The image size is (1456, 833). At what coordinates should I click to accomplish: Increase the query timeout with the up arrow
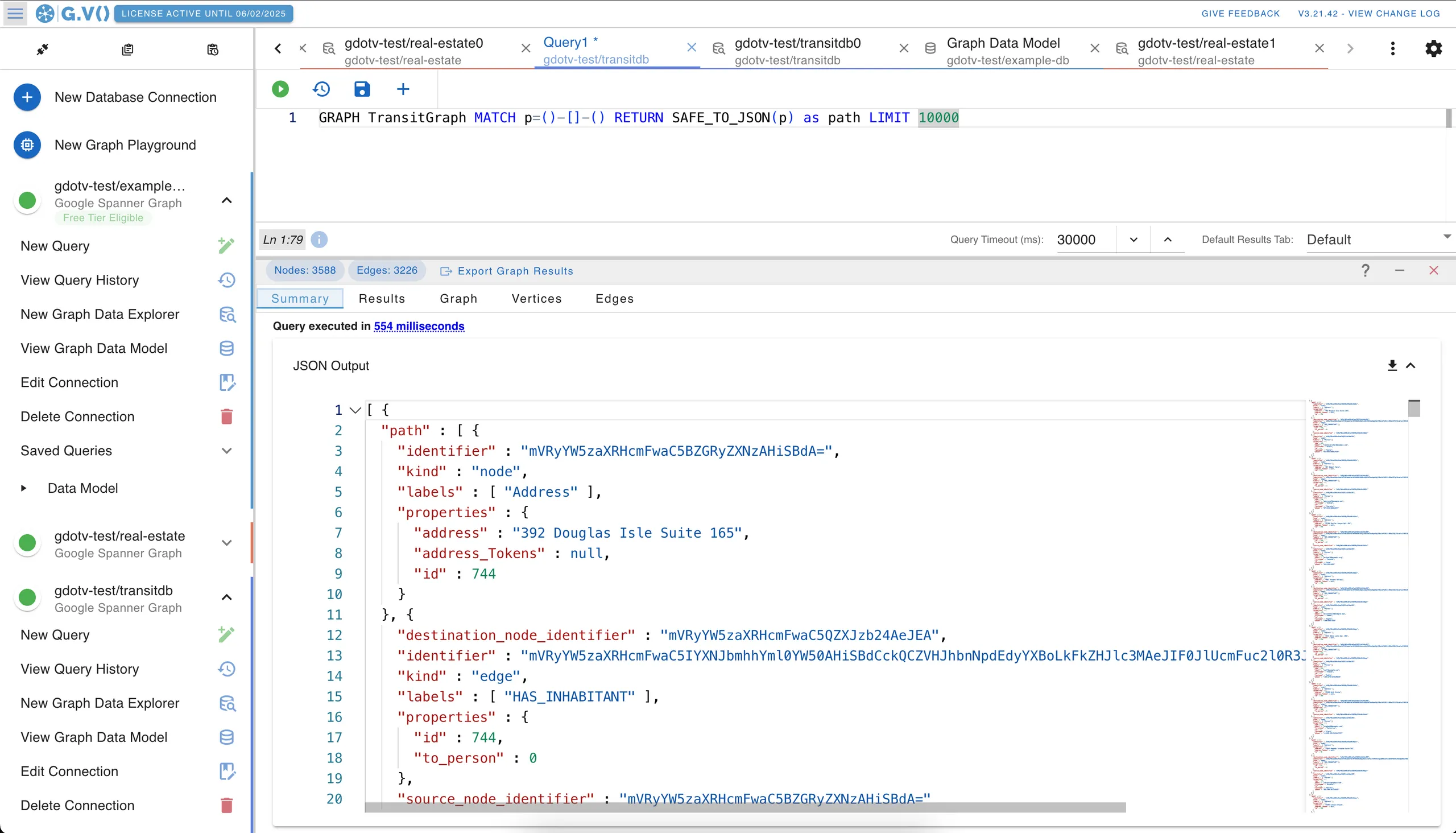tap(1168, 240)
